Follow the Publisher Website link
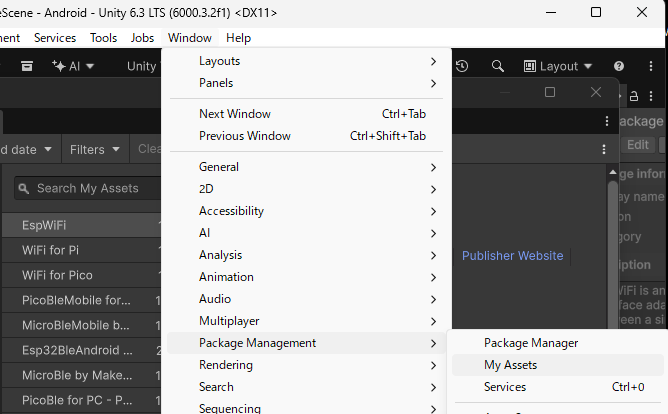Viewport: 668px width, 414px height. (x=512, y=256)
